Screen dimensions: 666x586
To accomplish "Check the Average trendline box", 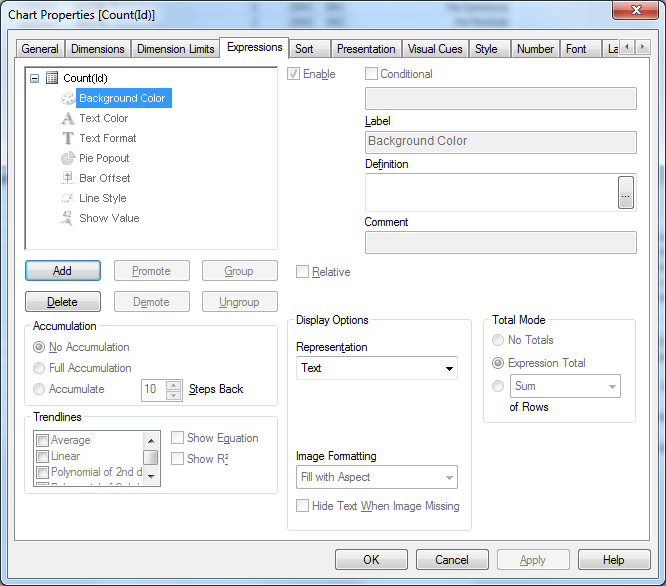I will (x=42, y=440).
